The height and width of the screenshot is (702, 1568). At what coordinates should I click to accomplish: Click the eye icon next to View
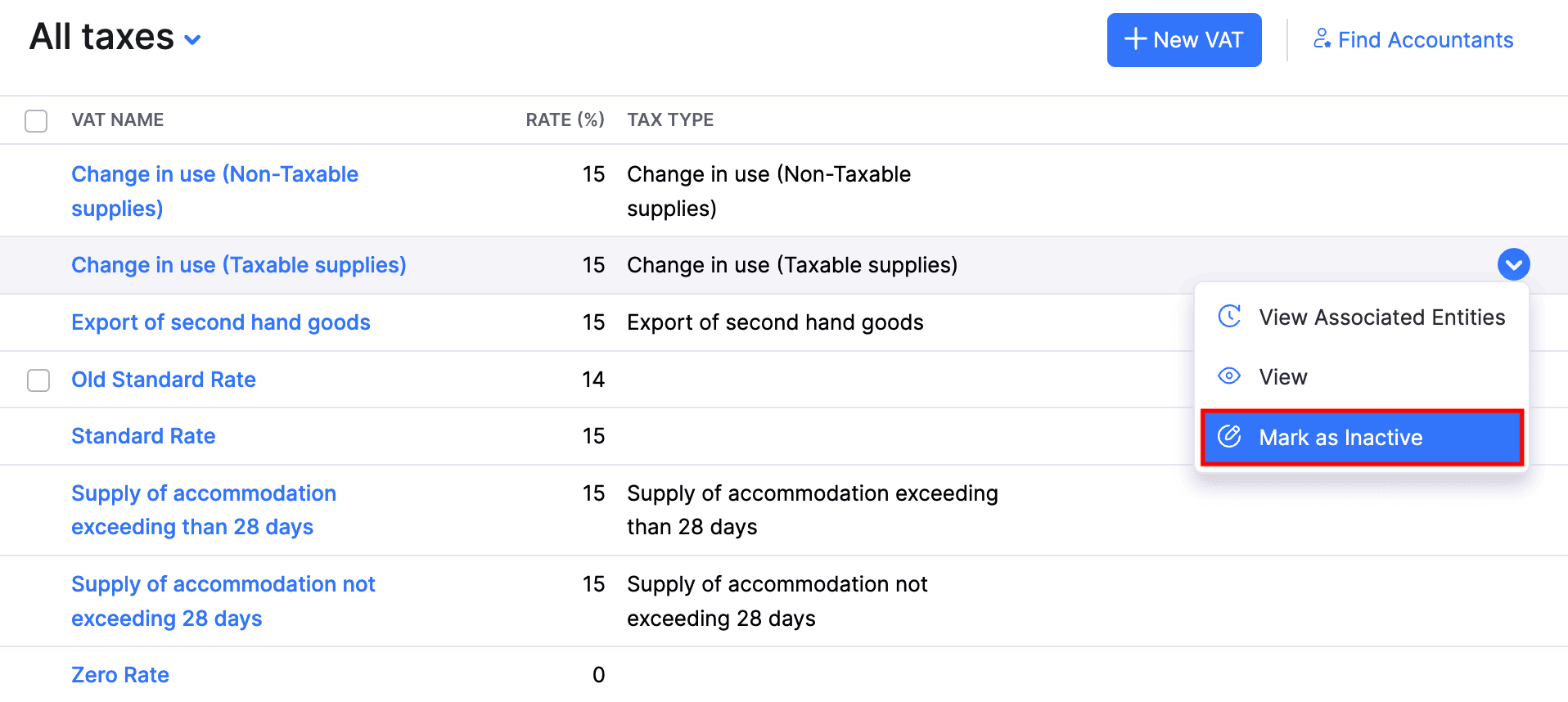tap(1229, 376)
